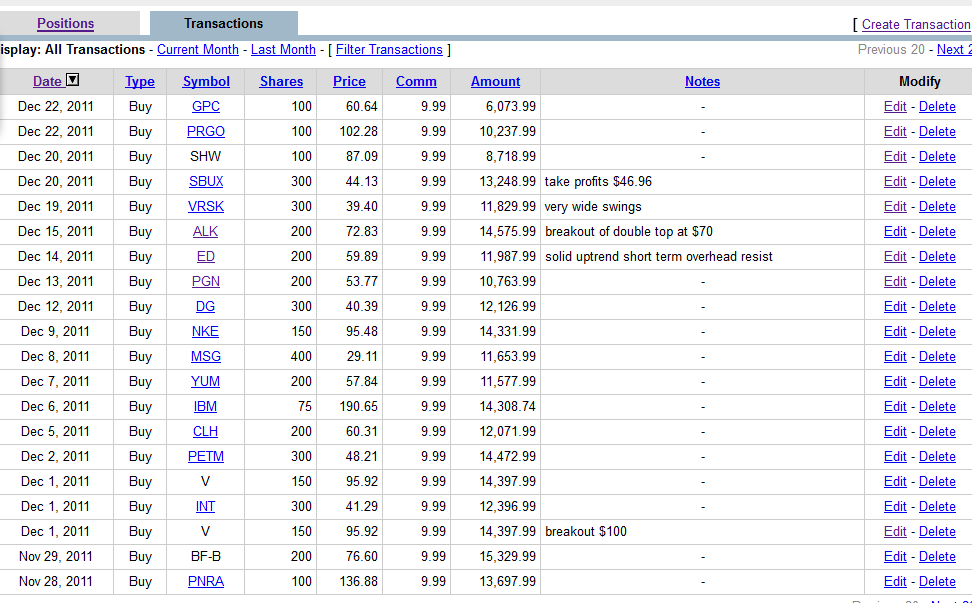Delete the MSG transaction
The width and height of the screenshot is (972, 603).
pos(937,356)
